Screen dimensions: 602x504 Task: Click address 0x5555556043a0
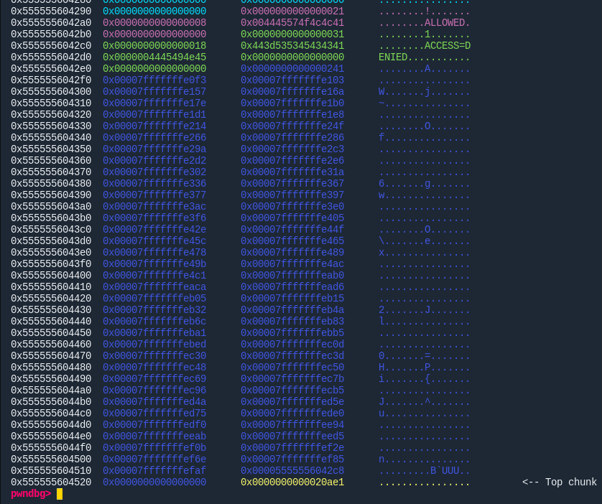pos(51,207)
